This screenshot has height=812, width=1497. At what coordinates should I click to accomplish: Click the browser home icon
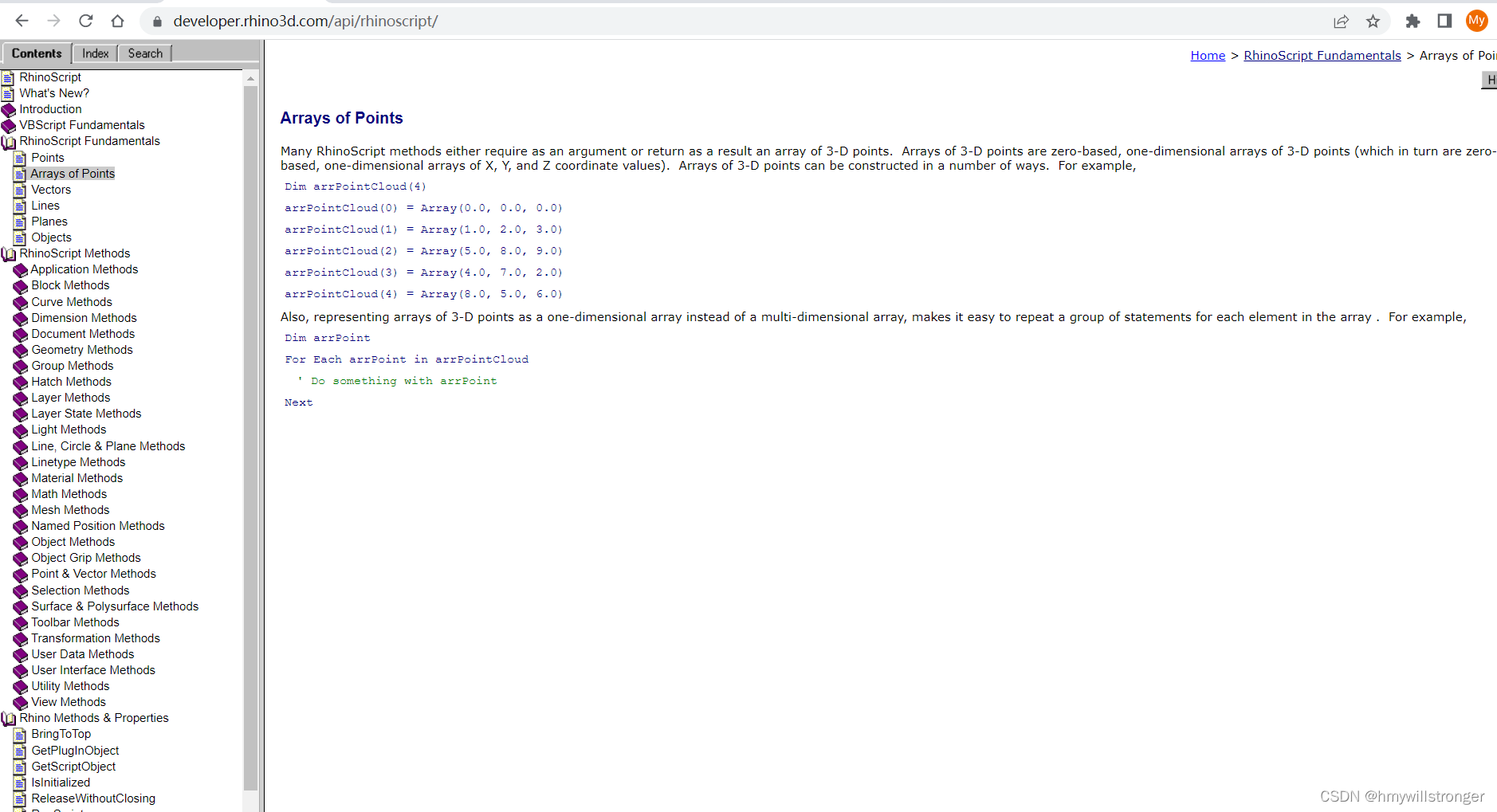coord(117,21)
